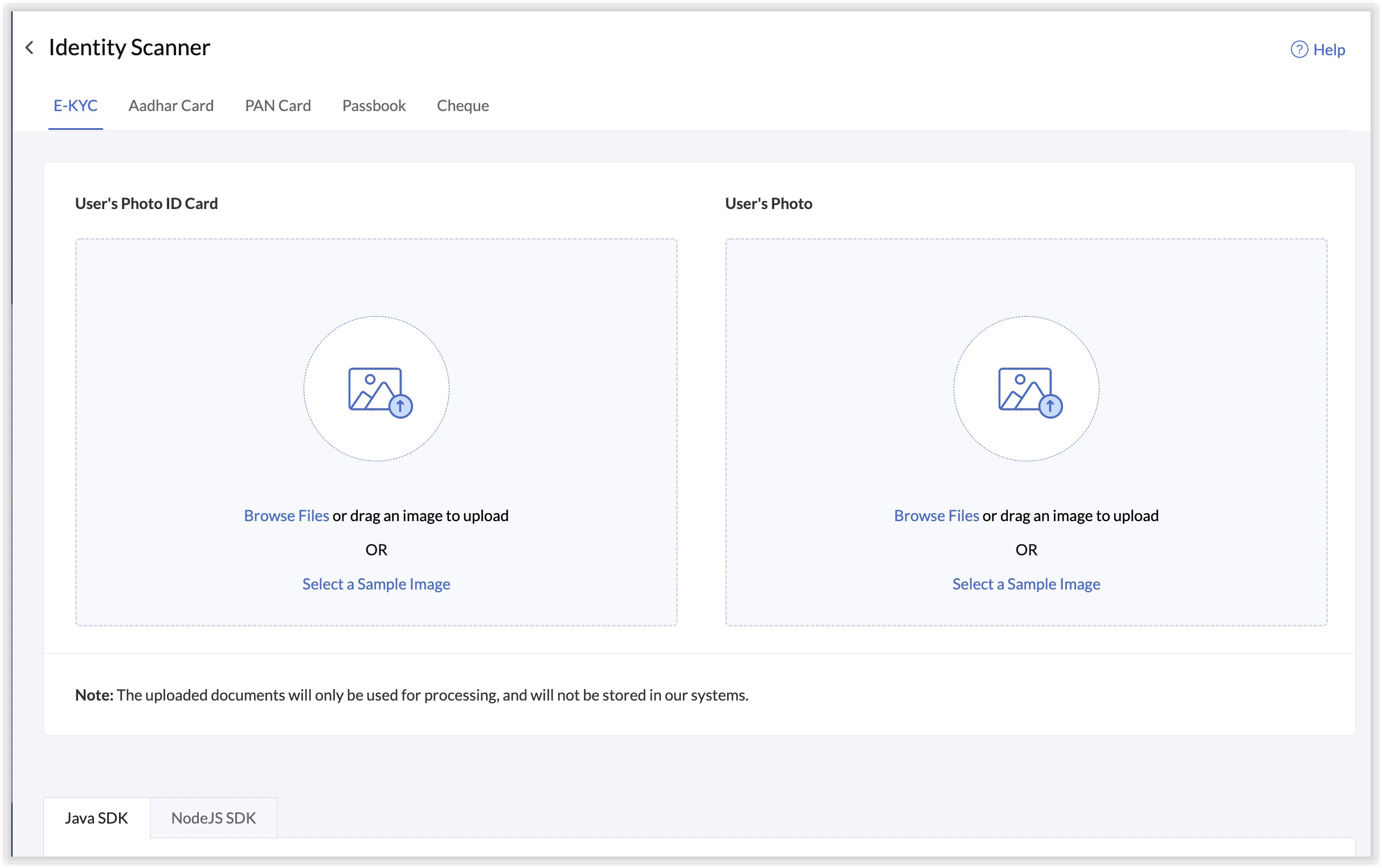This screenshot has width=1382, height=868.
Task: Switch to the Aadhar Card tab
Action: pyautogui.click(x=171, y=105)
